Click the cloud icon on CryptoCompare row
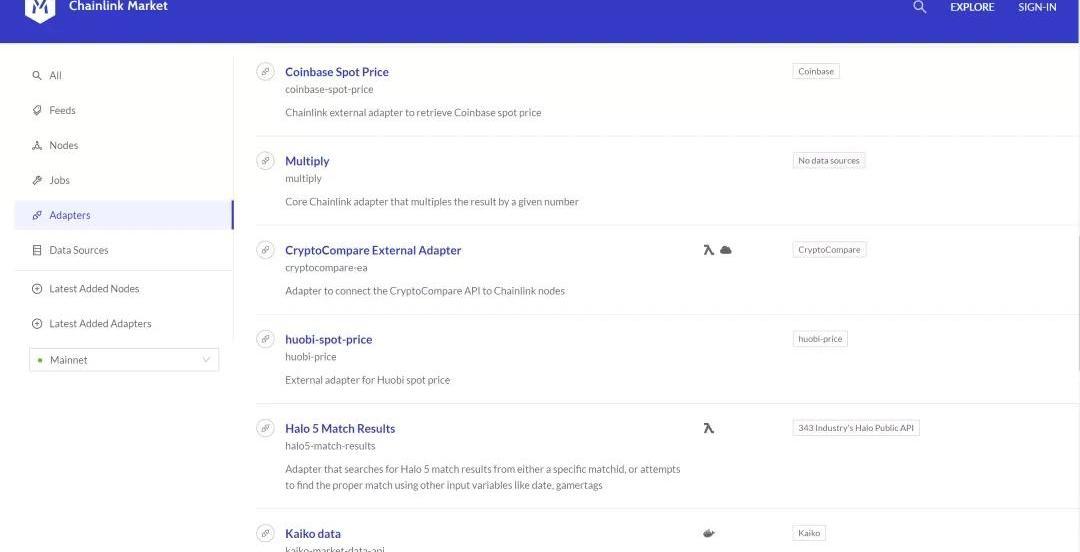Screen dimensions: 1080x552 [726, 250]
